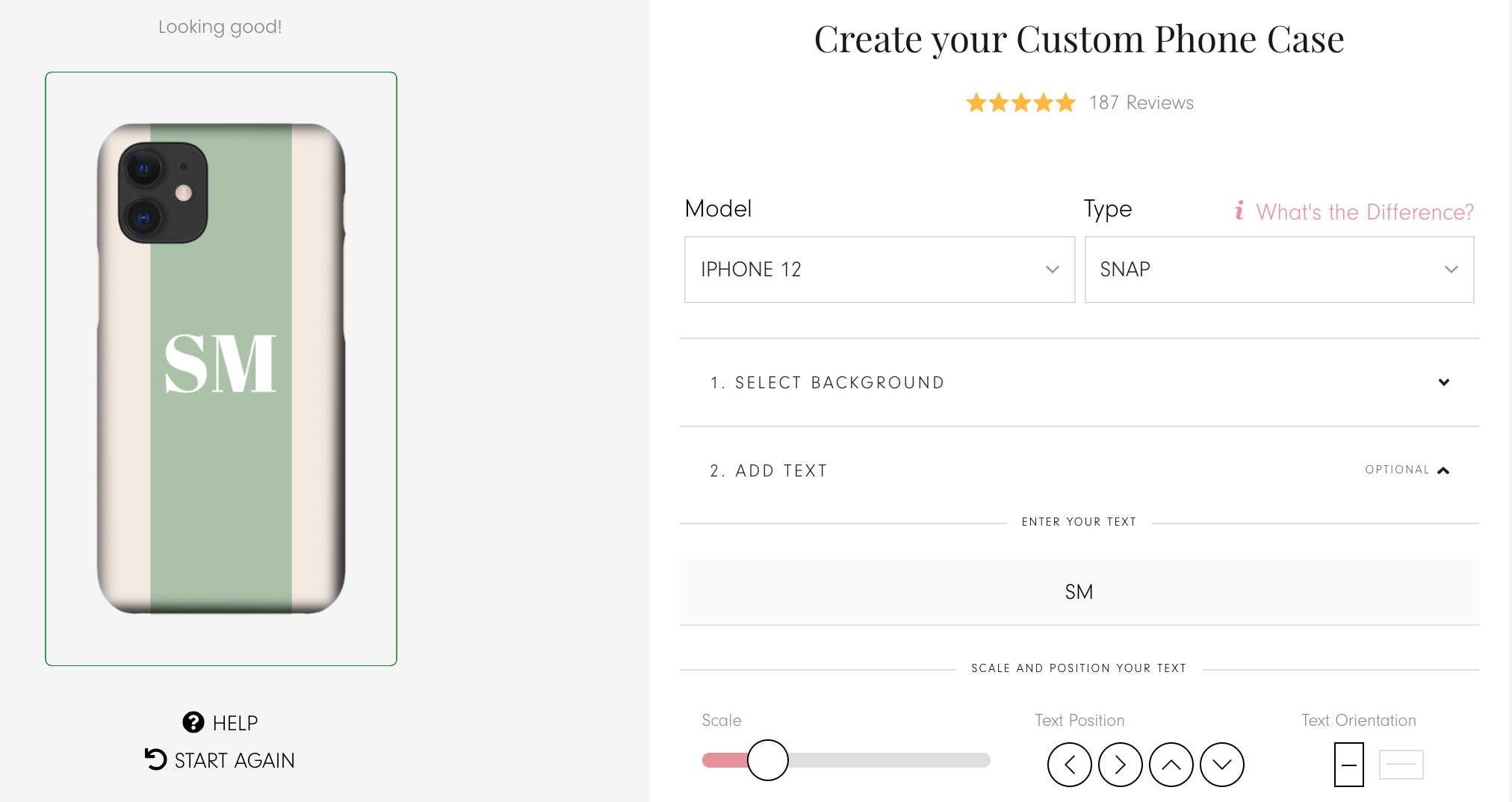Click the HELP question mark icon

click(x=193, y=722)
